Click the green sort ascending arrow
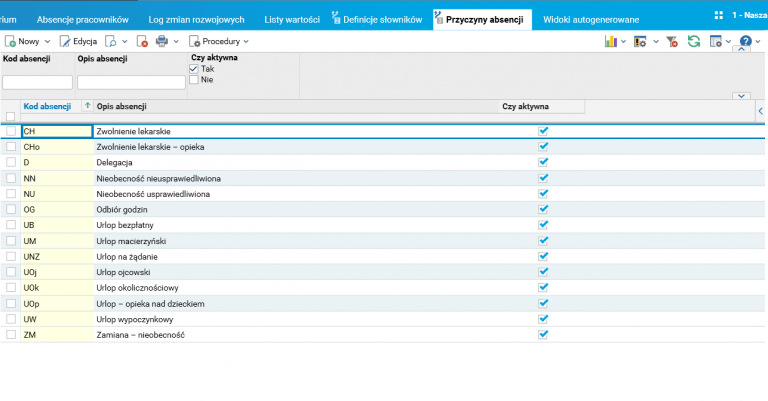Screen dimensions: 768x401 click(x=87, y=105)
